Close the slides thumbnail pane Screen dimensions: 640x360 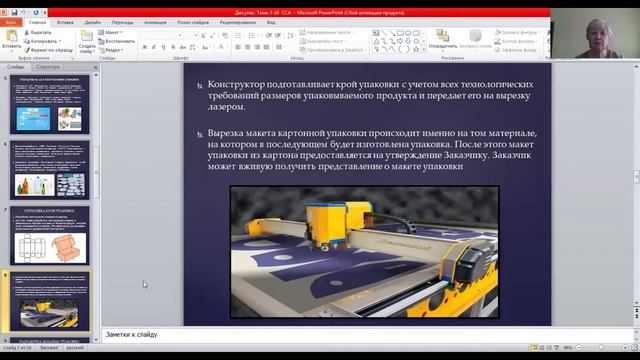pos(96,67)
